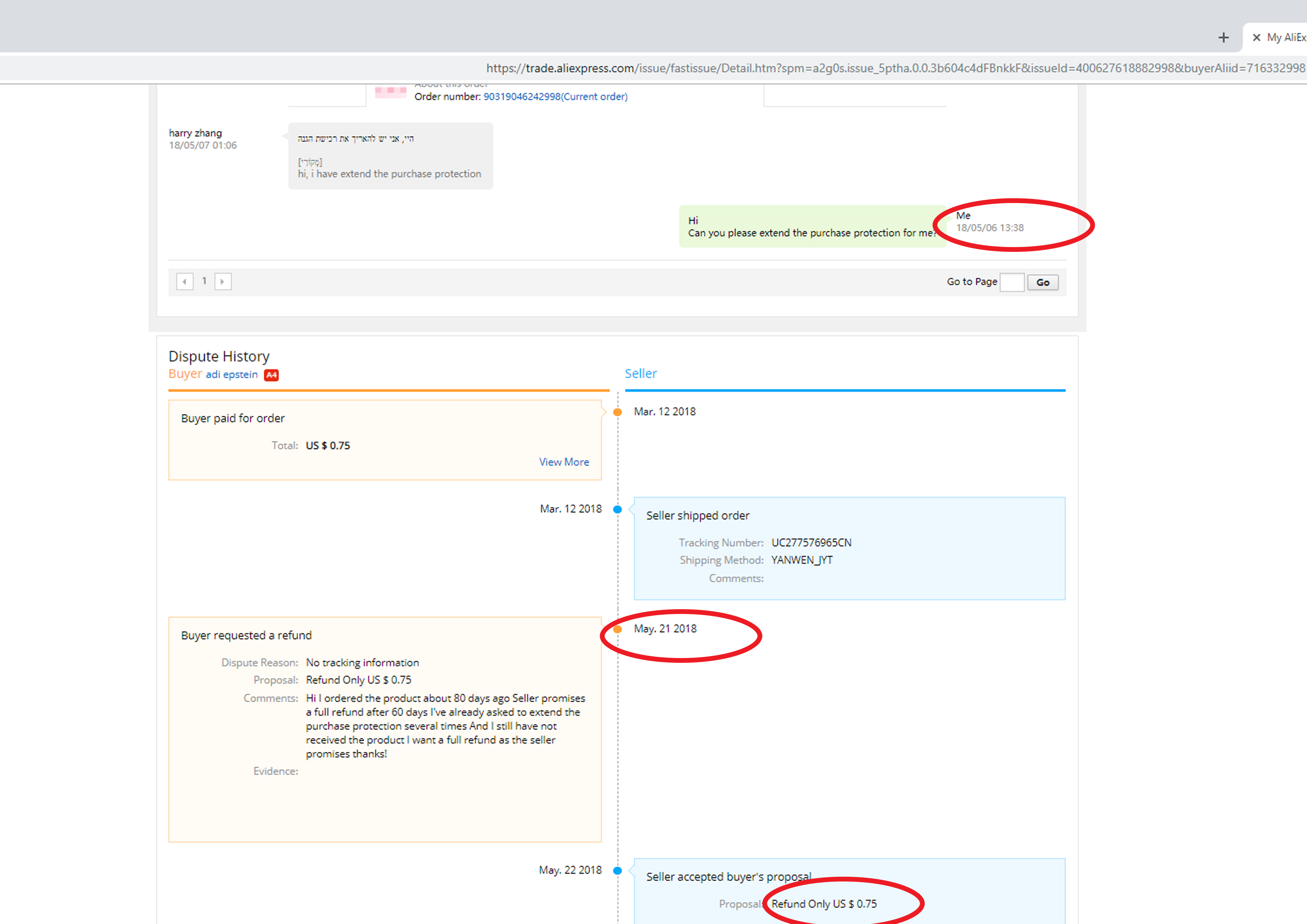This screenshot has height=924, width=1307.
Task: Select page 1 in pagination
Action: coord(204,281)
